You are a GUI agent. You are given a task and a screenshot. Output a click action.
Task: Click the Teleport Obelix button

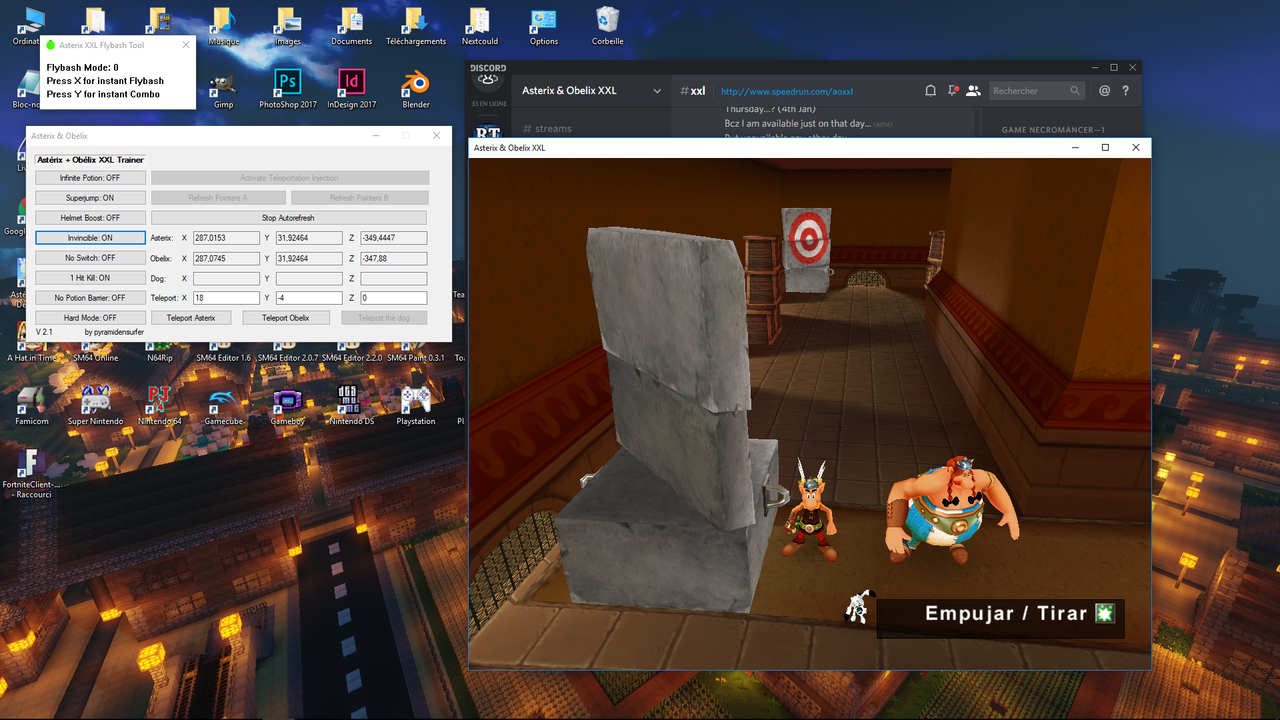point(286,318)
